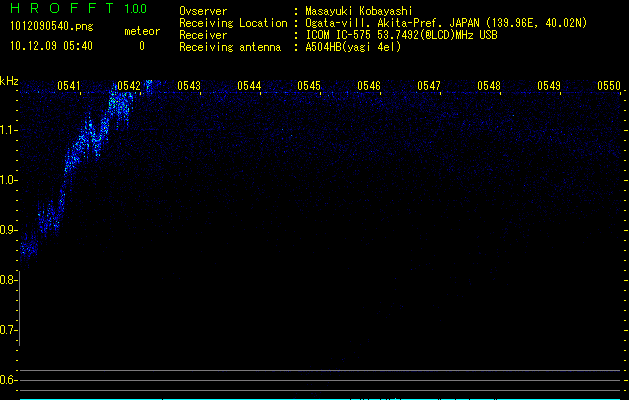629x400 pixels.
Task: Click the 0546 time marker
Action: coord(369,86)
